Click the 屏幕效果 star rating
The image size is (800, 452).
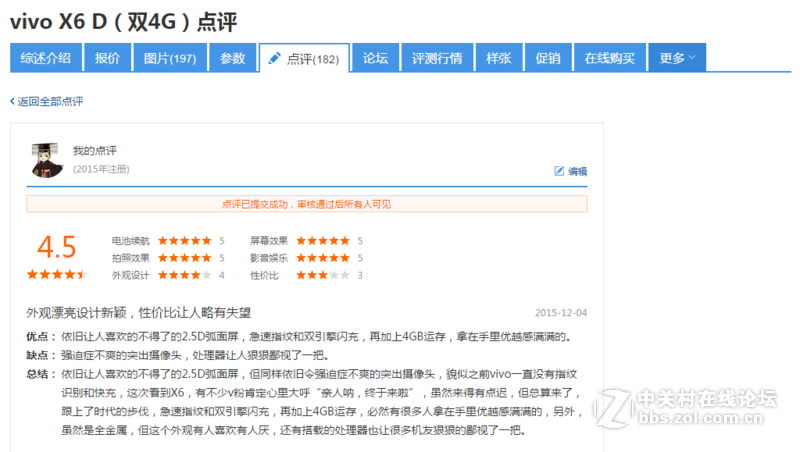click(323, 241)
